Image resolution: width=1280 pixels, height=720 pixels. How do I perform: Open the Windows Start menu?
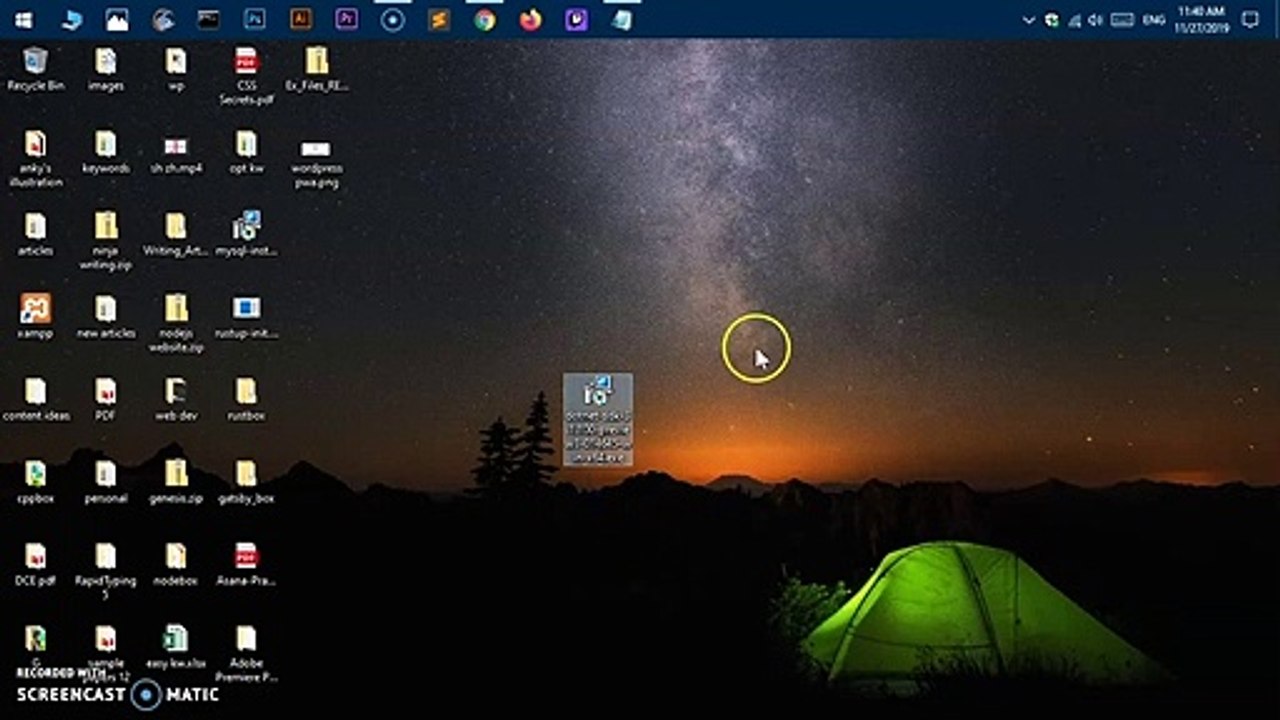tap(23, 19)
